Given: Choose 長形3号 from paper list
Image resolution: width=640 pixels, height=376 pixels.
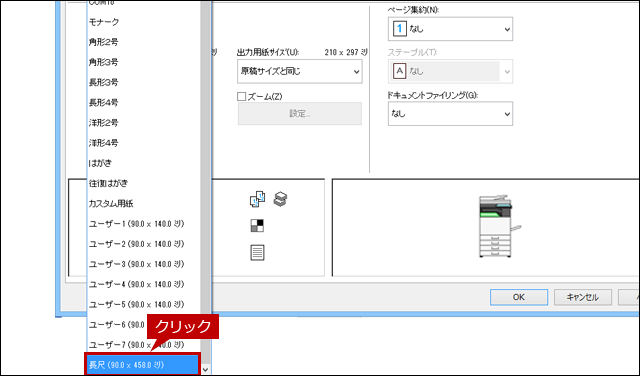Looking at the screenshot, I should pyautogui.click(x=144, y=82).
